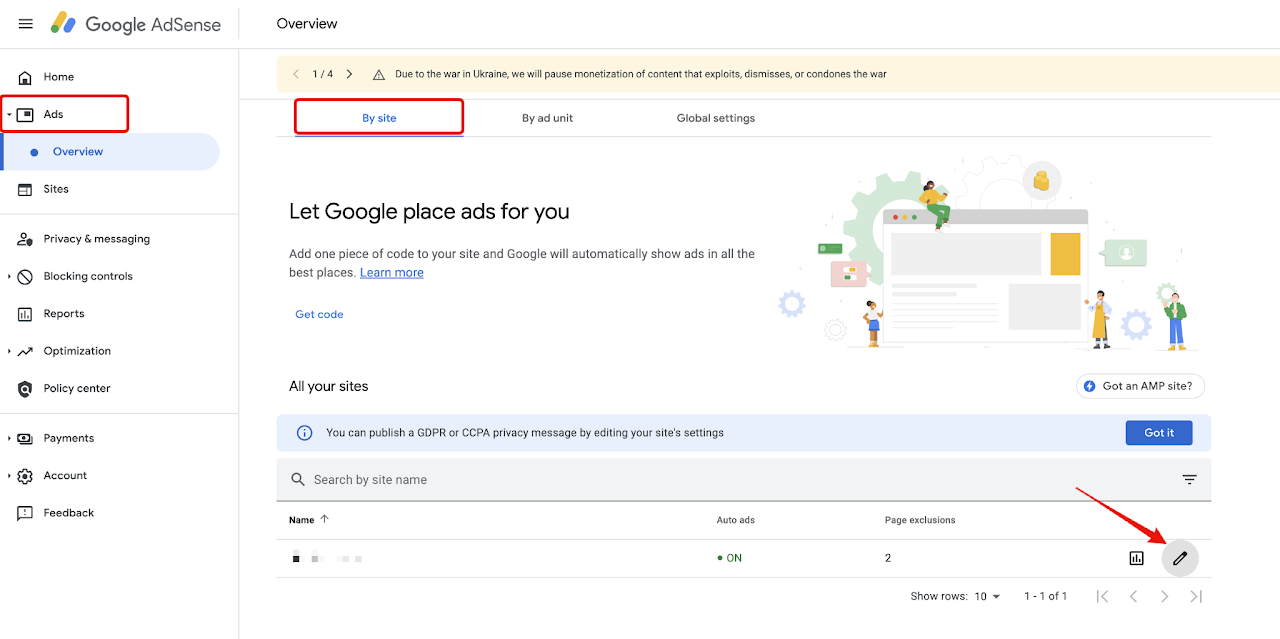Open the hamburger main menu
The height and width of the screenshot is (639, 1280).
click(x=26, y=24)
